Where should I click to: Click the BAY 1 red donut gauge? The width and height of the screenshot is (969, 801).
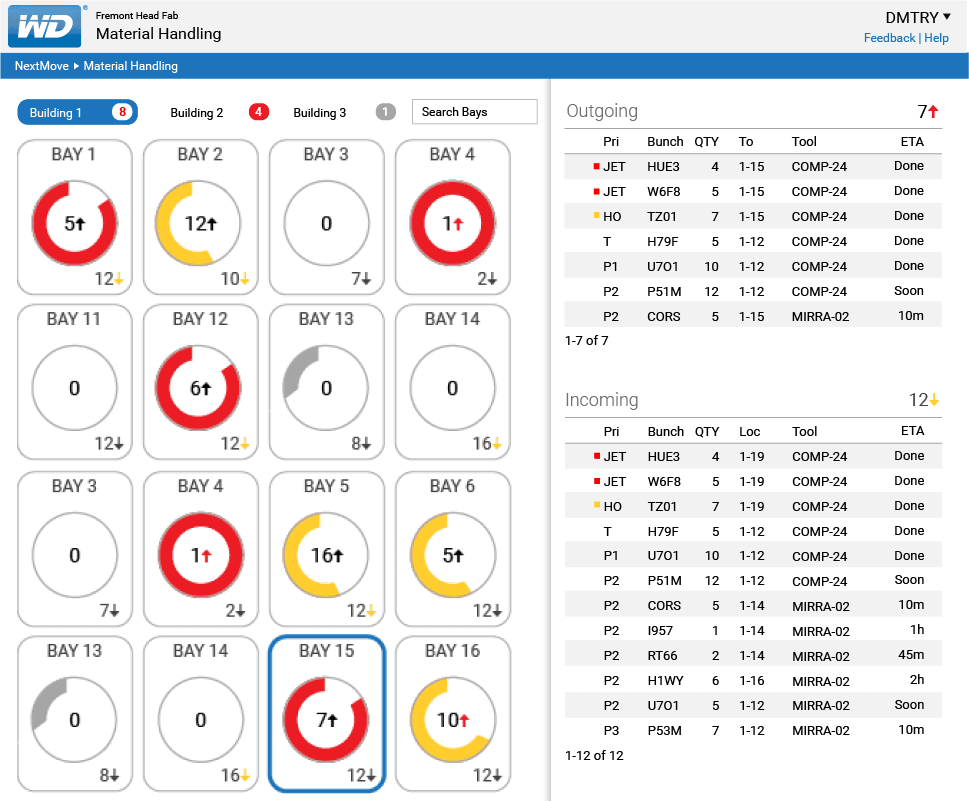tap(74, 224)
